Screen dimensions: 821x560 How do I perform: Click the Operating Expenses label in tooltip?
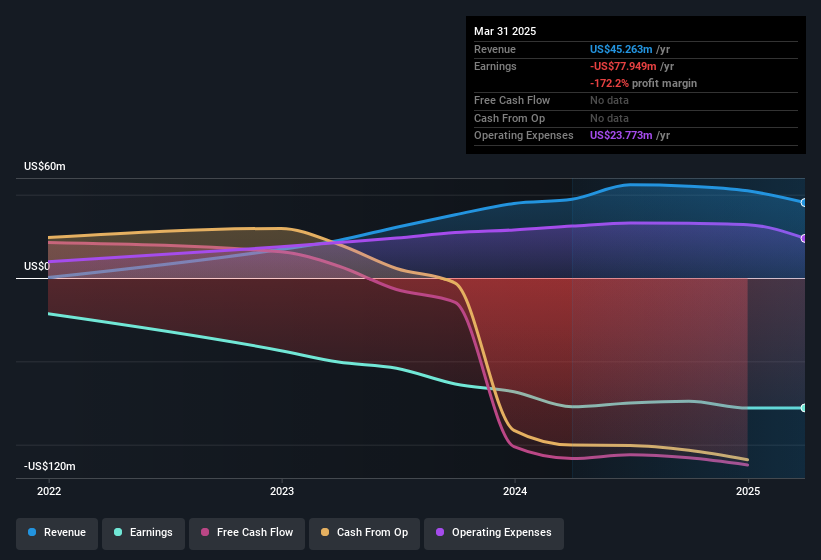[524, 136]
